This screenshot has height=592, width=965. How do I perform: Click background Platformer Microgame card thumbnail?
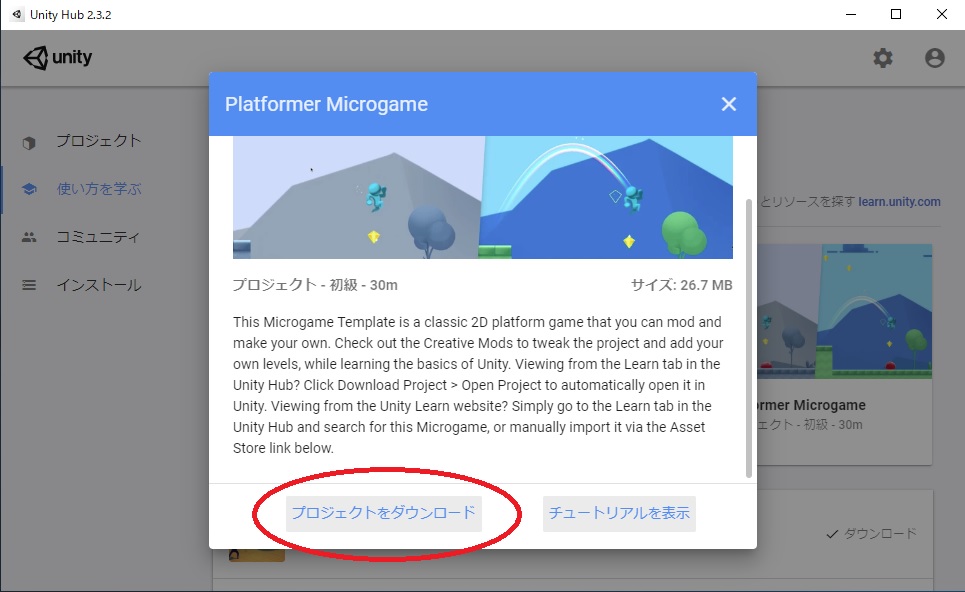[x=844, y=311]
